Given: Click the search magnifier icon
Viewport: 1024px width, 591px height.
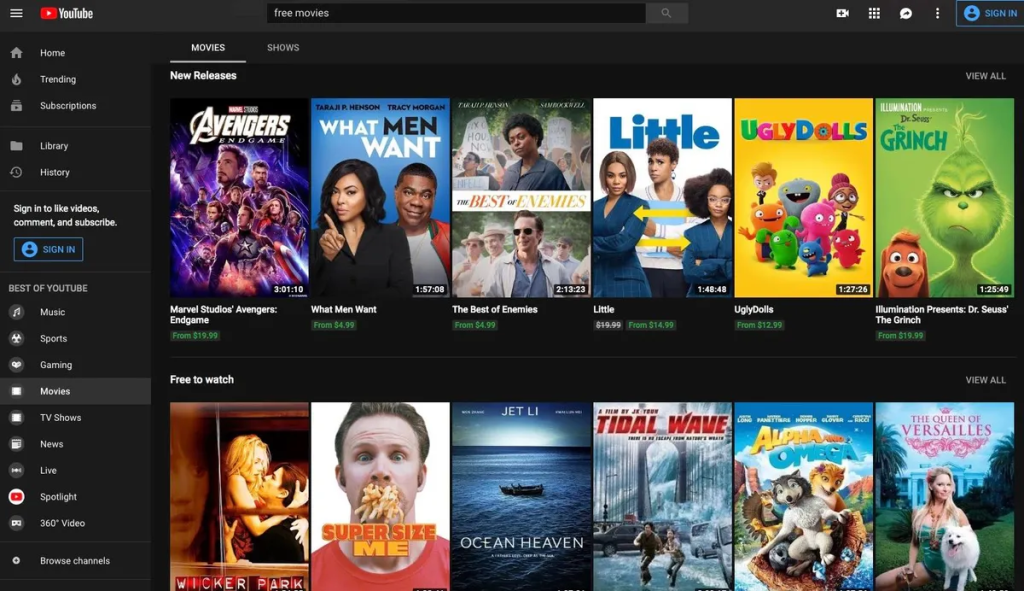Looking at the screenshot, I should (x=666, y=13).
